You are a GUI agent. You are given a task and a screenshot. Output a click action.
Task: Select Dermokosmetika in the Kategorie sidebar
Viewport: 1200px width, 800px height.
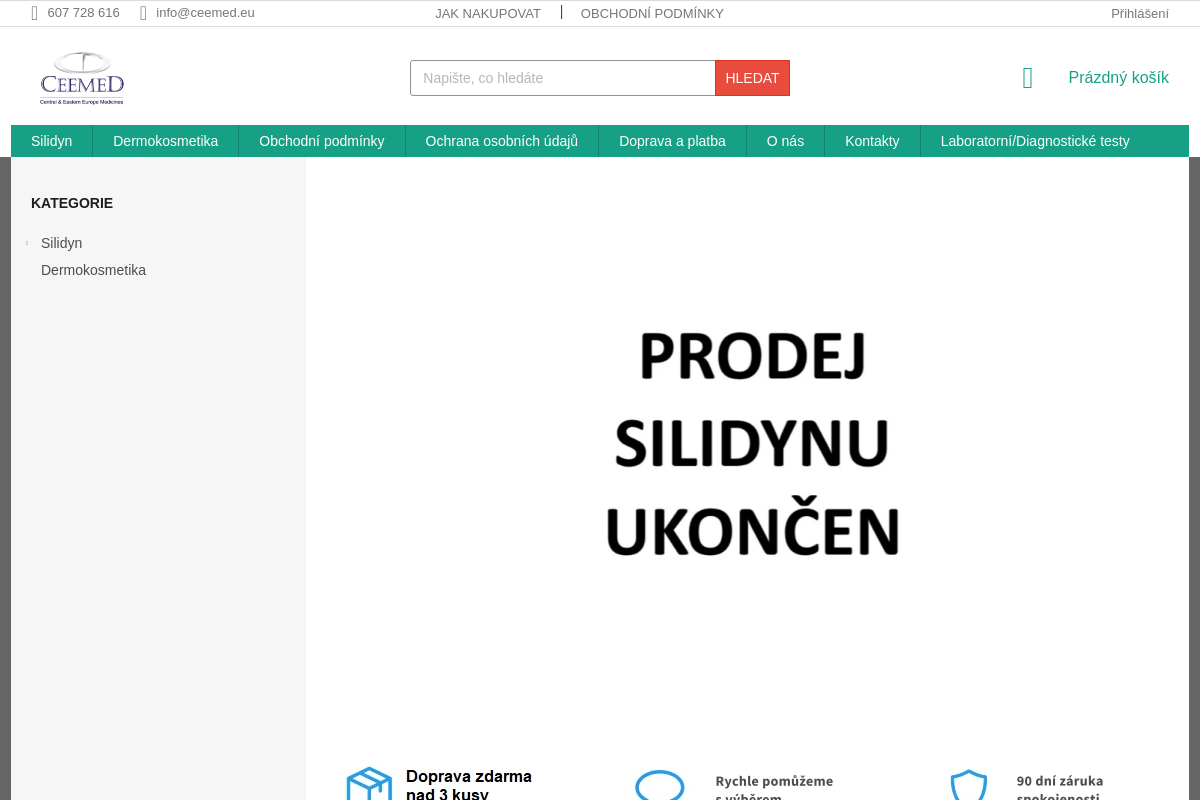tap(93, 270)
